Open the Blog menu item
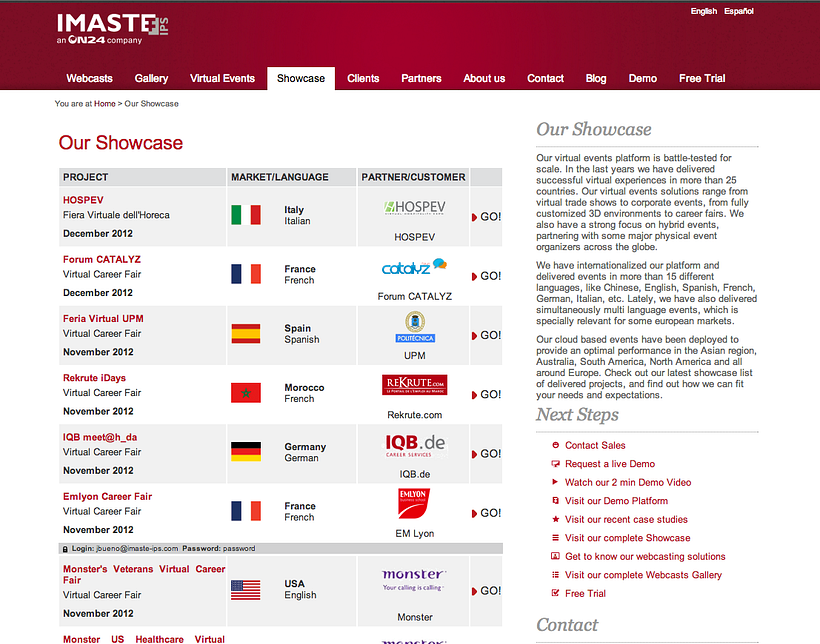The width and height of the screenshot is (820, 644). (x=596, y=78)
